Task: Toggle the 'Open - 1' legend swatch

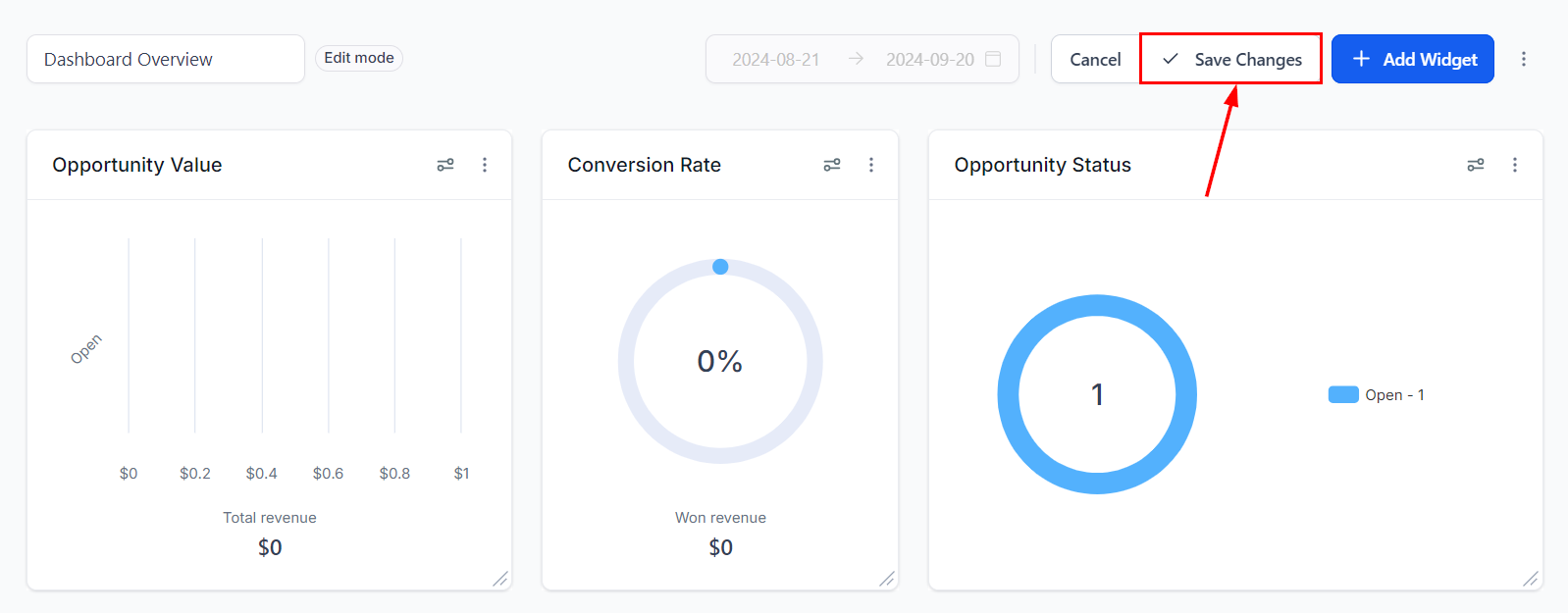Action: pyautogui.click(x=1343, y=394)
